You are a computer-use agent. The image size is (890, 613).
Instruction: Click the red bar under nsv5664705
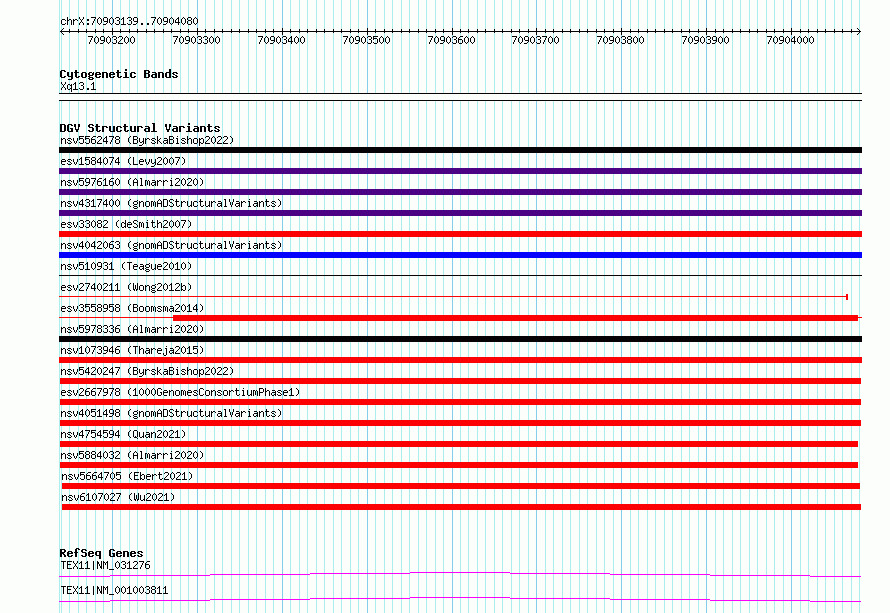(461, 486)
